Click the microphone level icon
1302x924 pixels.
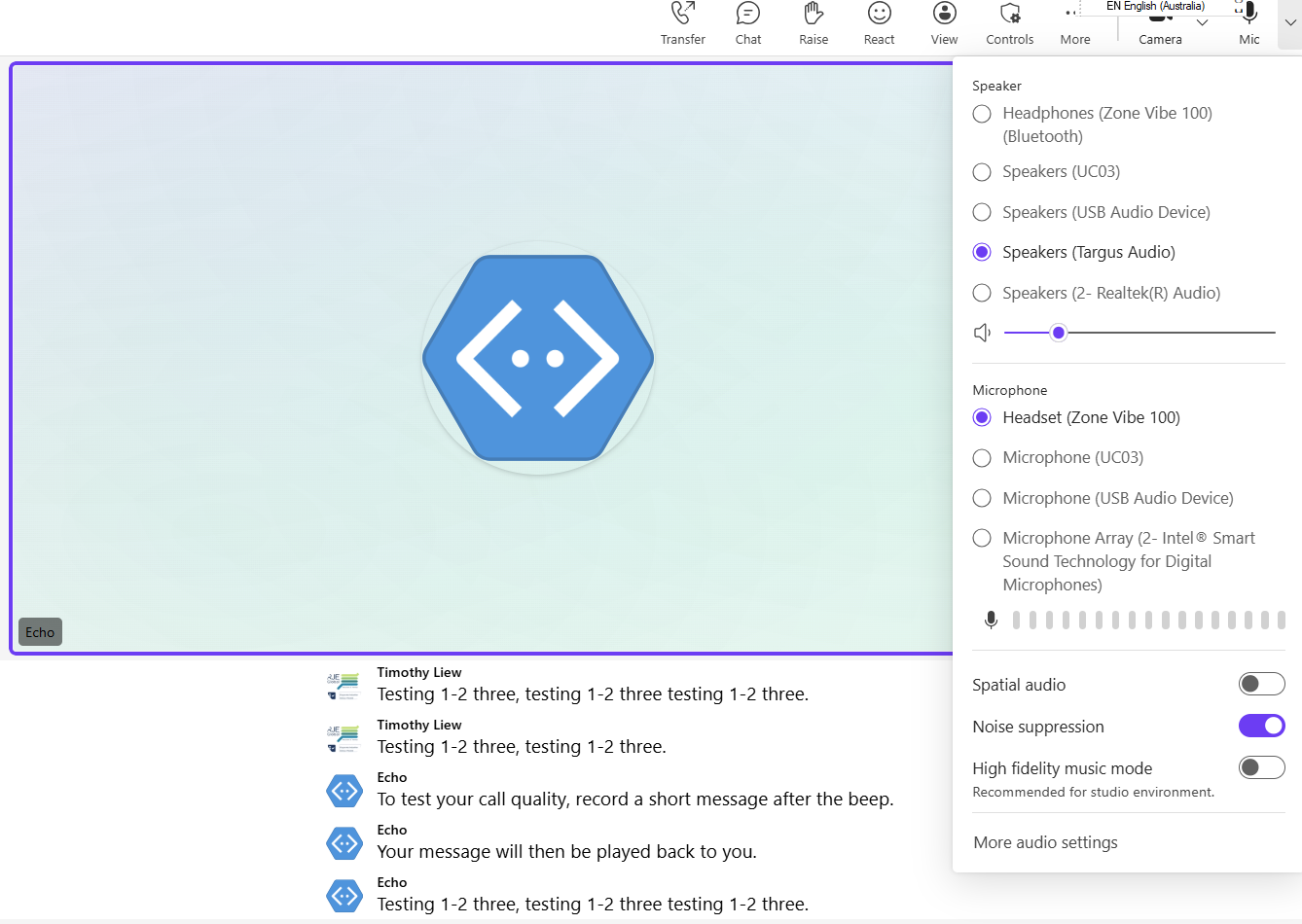coord(991,620)
